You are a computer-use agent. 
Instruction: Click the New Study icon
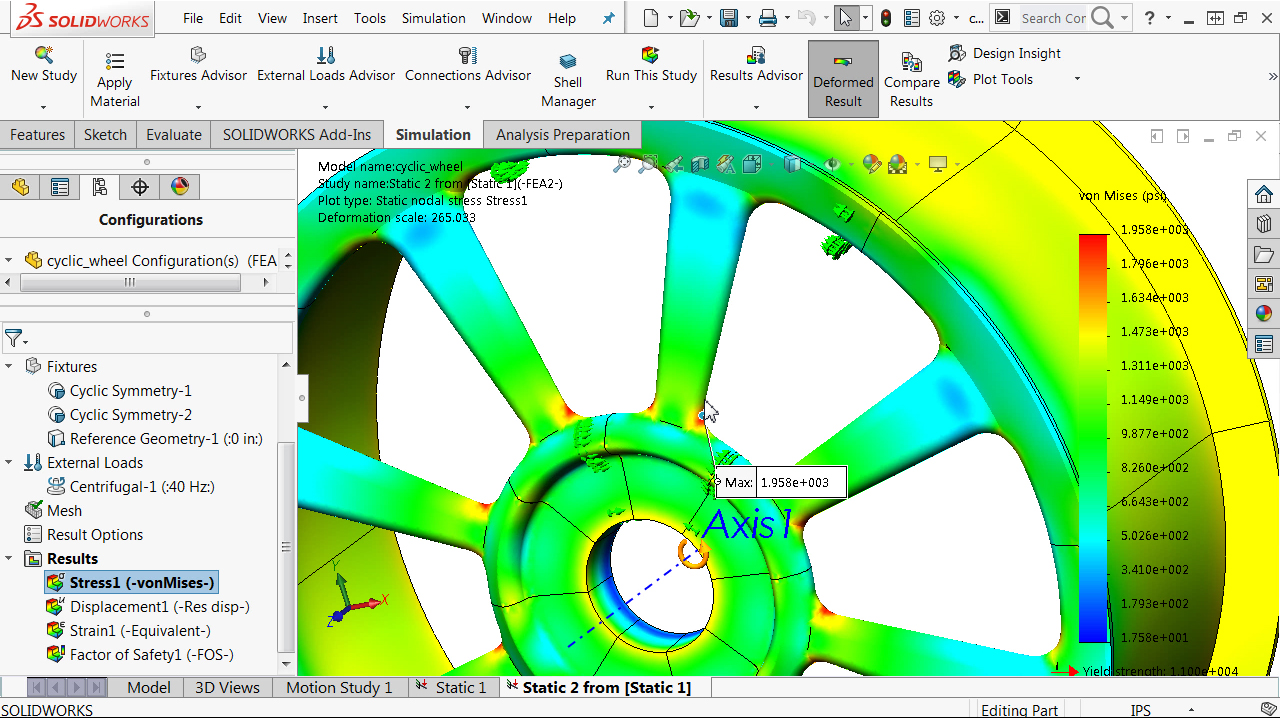[43, 56]
